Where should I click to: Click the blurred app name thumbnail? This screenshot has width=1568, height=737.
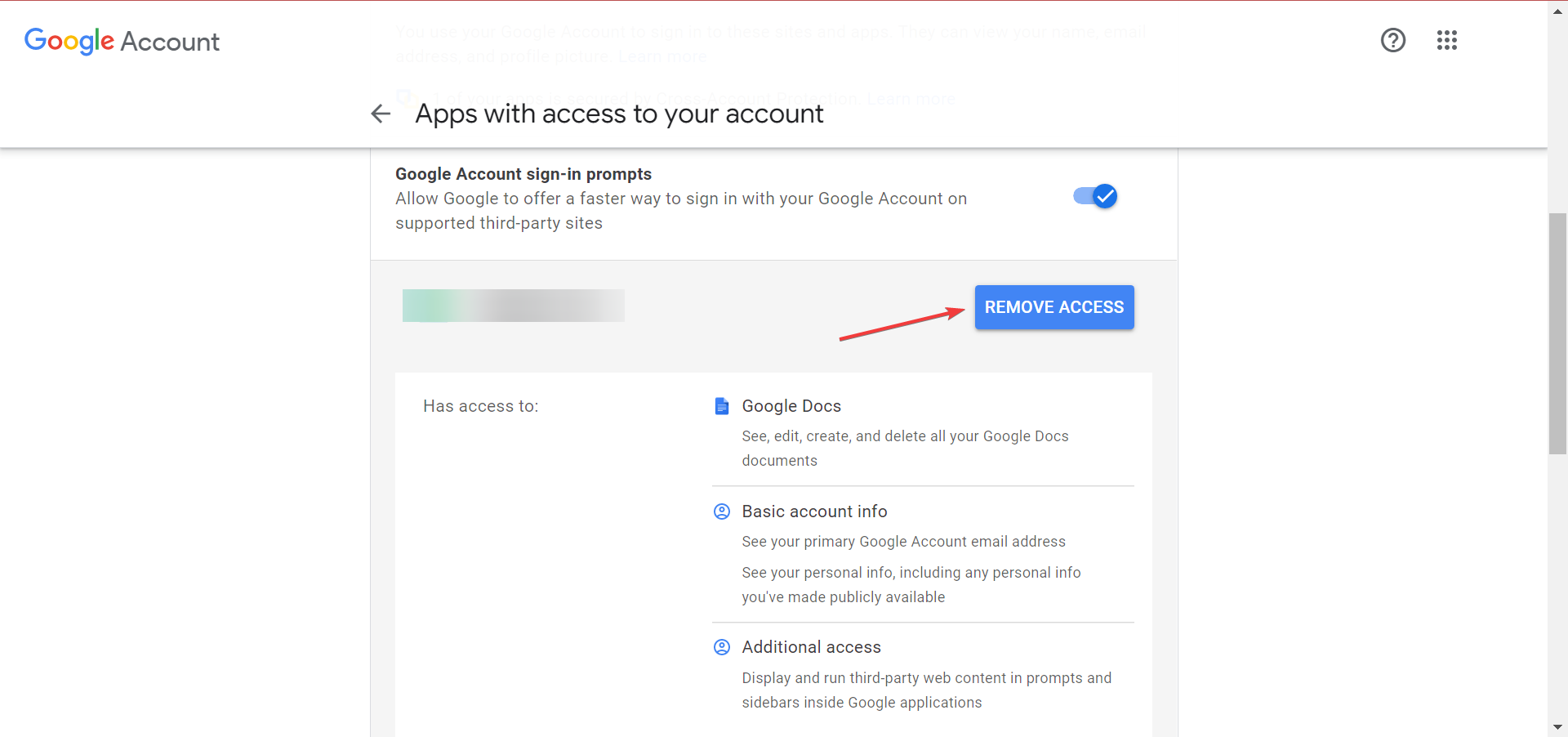coord(513,305)
